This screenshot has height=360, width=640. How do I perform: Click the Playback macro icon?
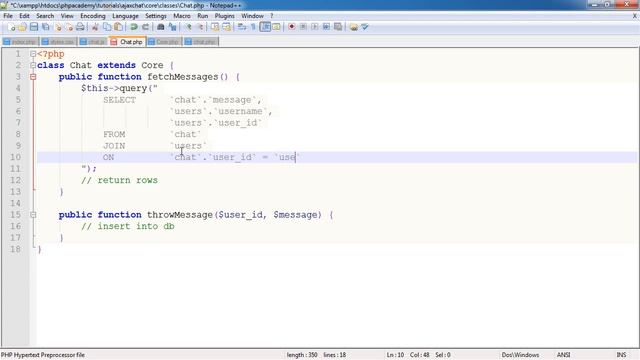[x=314, y=27]
